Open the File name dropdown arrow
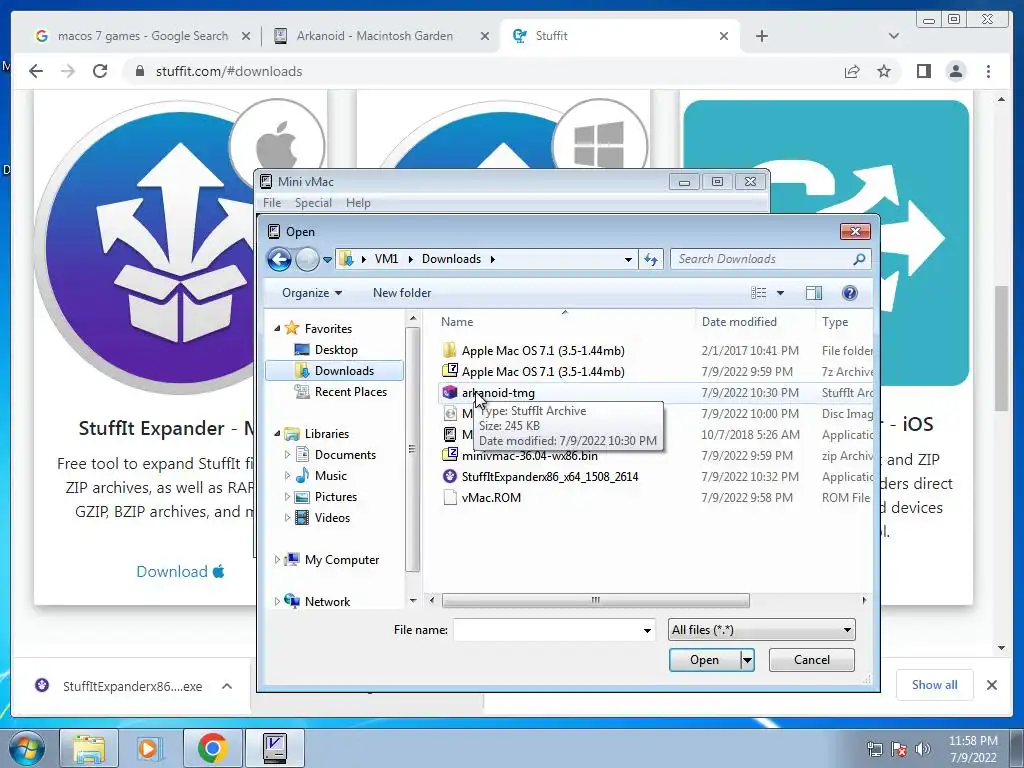The image size is (1024, 768). pos(647,630)
